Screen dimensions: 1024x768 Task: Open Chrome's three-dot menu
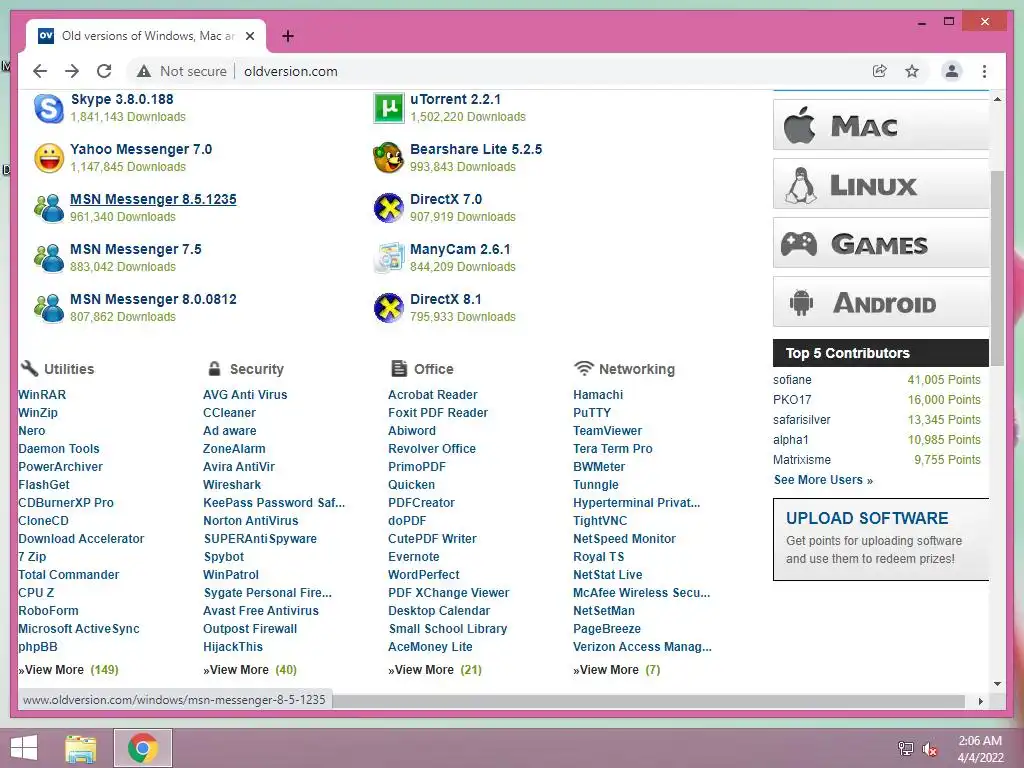click(984, 71)
